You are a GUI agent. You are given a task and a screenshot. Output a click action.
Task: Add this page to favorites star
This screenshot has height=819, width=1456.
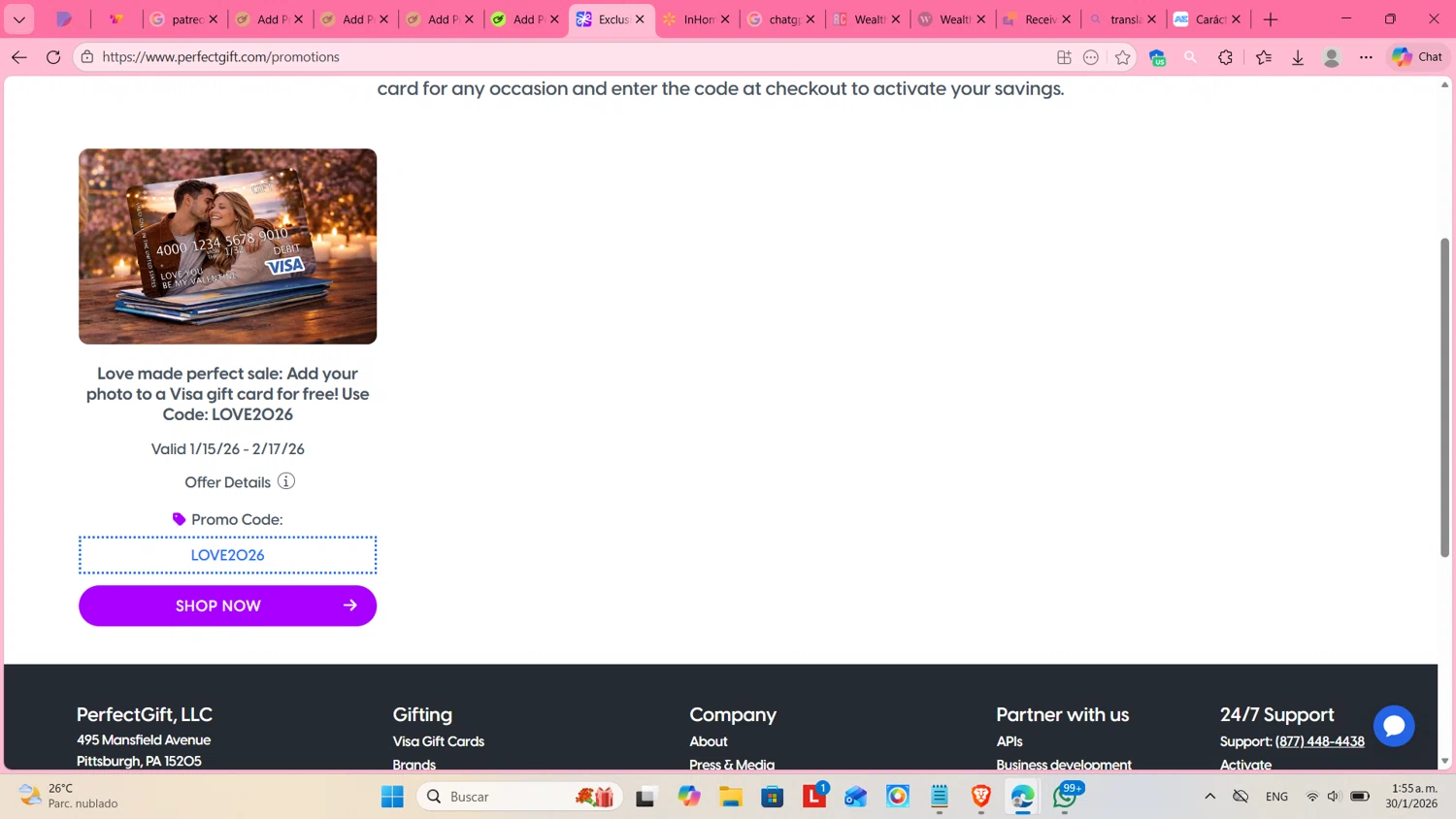[x=1123, y=57]
